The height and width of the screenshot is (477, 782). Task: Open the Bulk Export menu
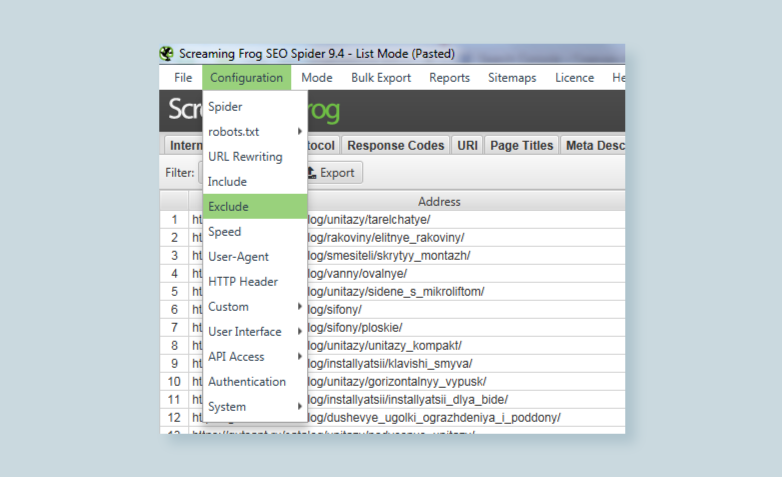coord(381,78)
